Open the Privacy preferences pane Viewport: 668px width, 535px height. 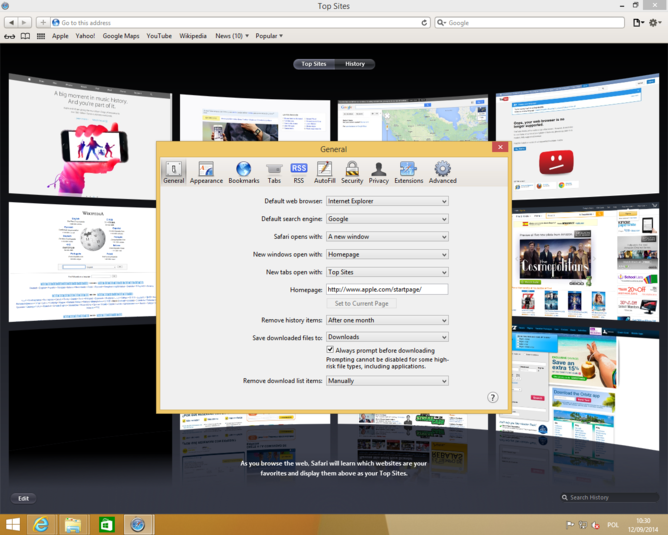point(378,173)
